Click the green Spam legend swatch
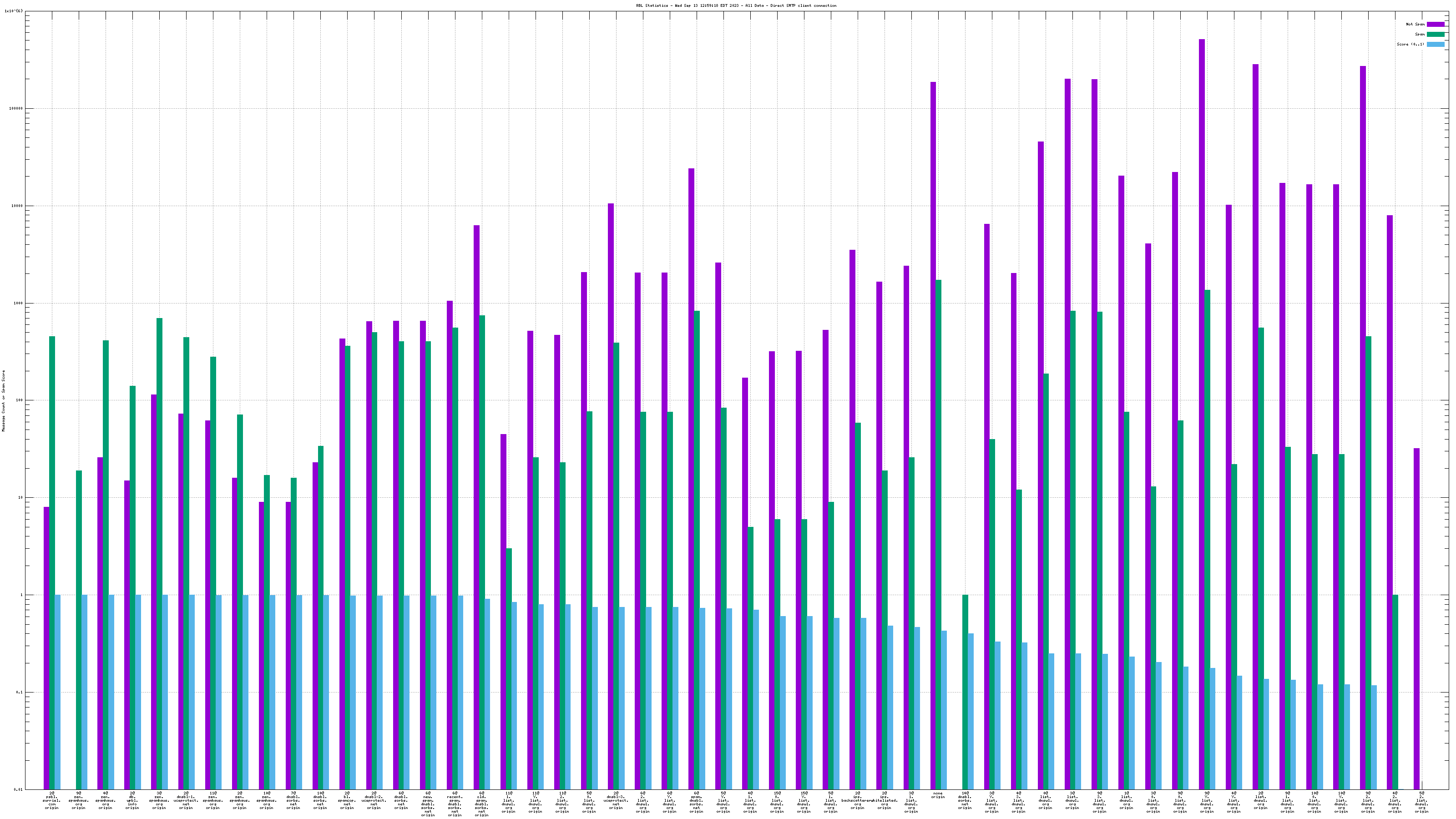Viewport: 1456px width, 819px height. (x=1435, y=35)
